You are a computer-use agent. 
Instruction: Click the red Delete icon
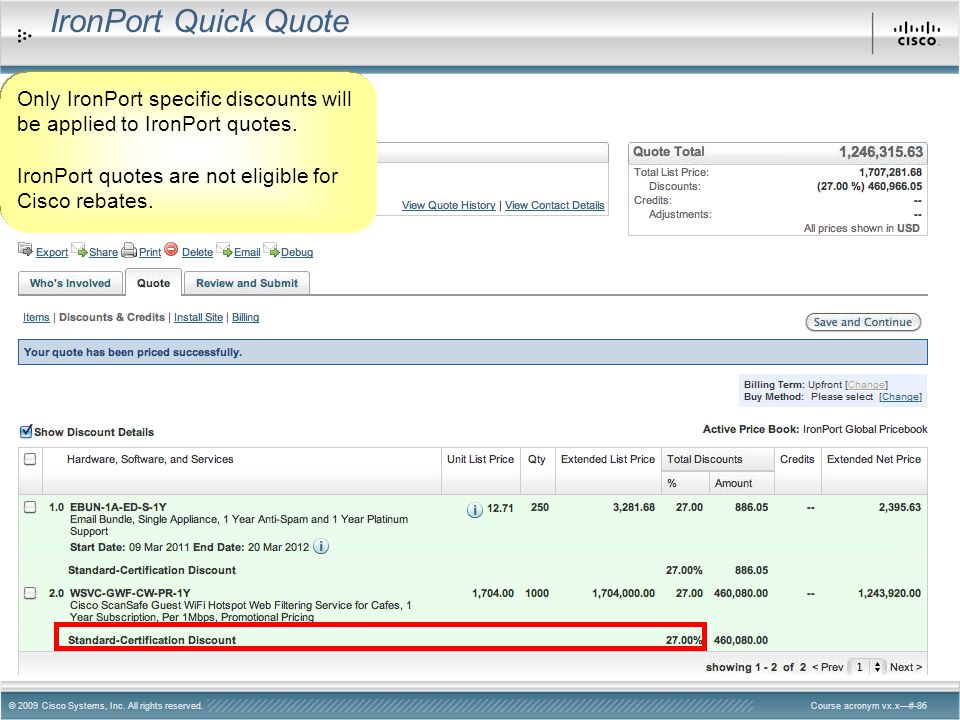click(x=171, y=249)
